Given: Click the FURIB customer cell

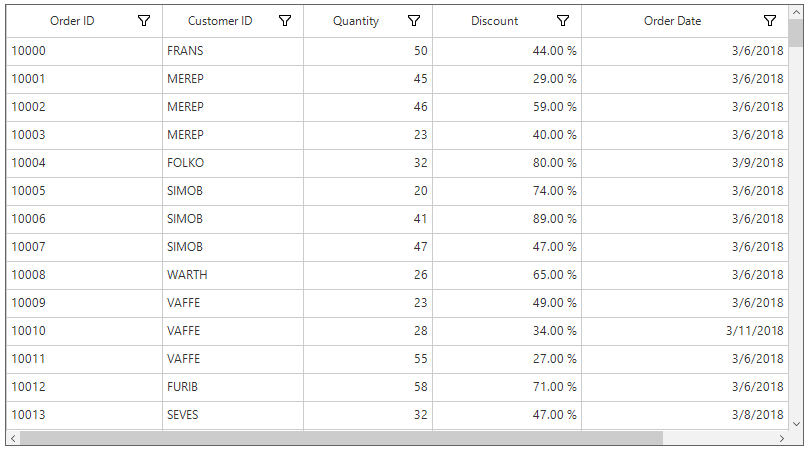Looking at the screenshot, I should point(233,387).
